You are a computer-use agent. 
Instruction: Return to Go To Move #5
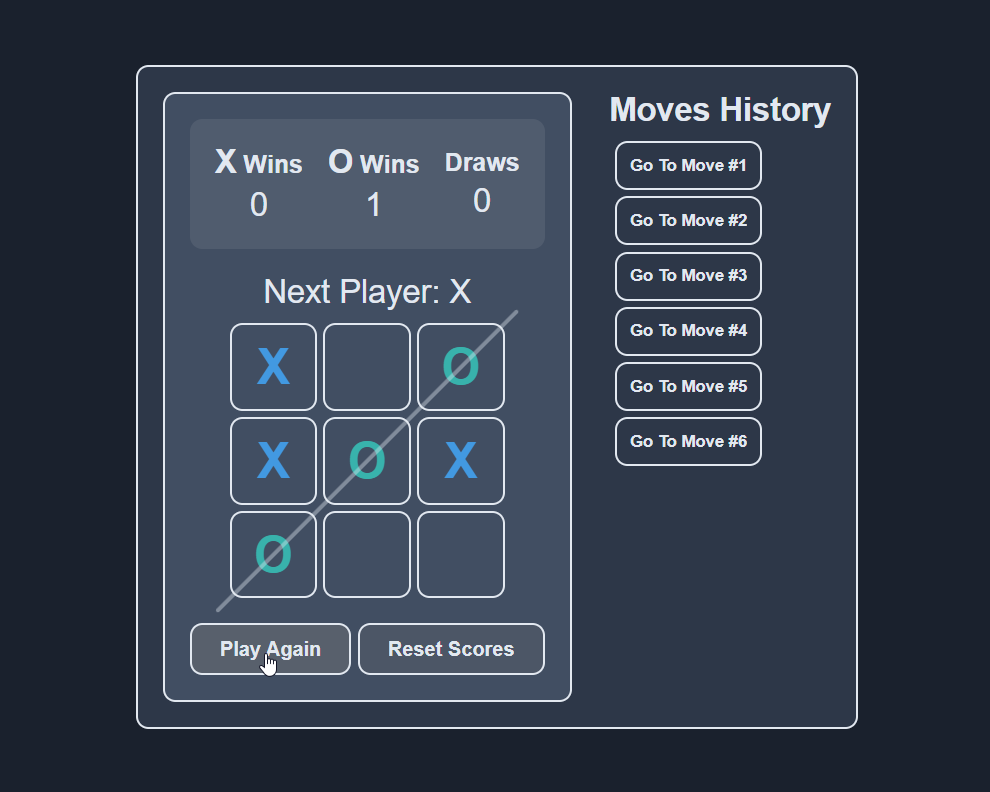click(688, 386)
